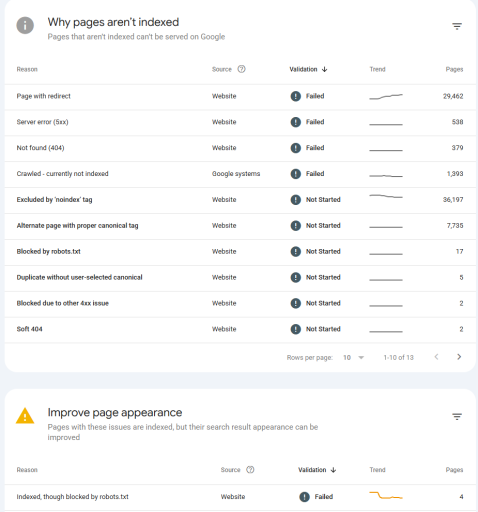Image resolution: width=478 pixels, height=512 pixels.
Task: Open the Page with redirect row
Action: tap(240, 96)
